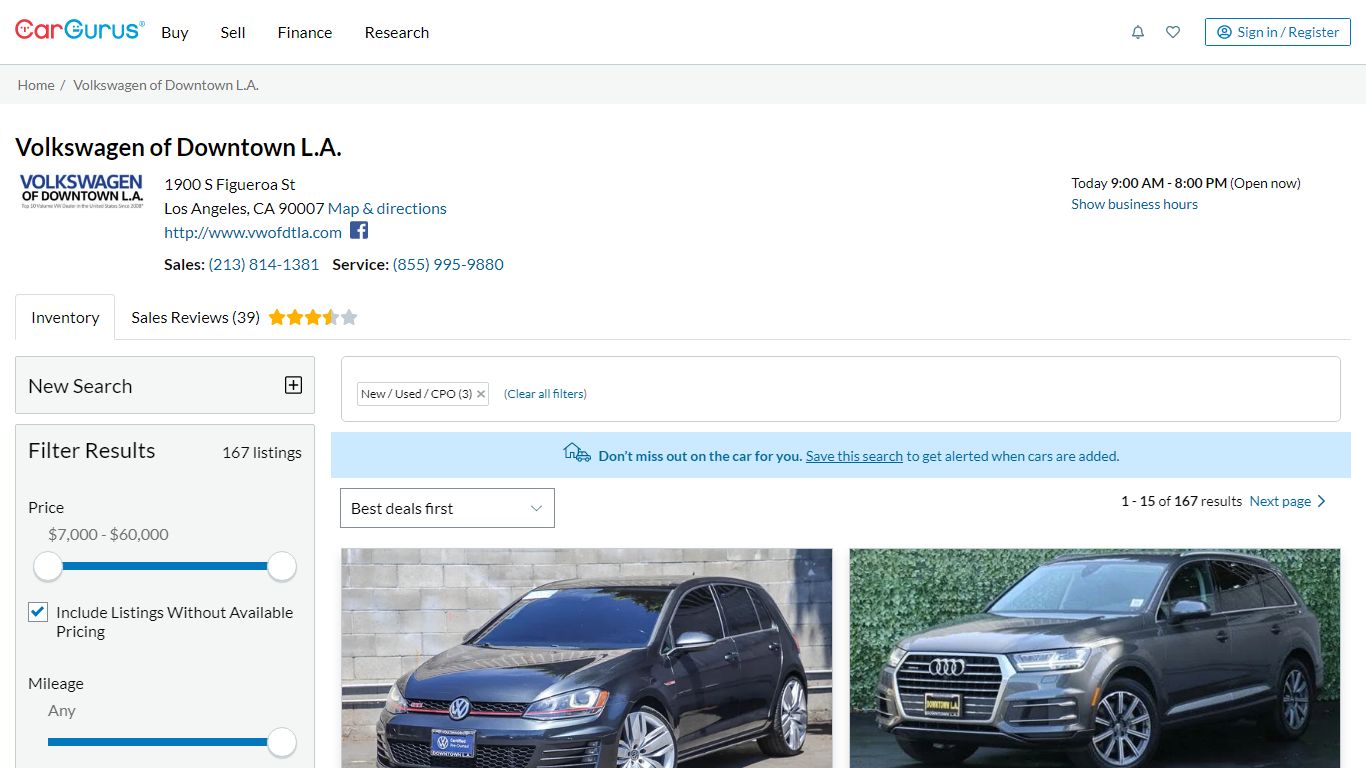The image size is (1366, 768).
Task: Call sales number (213) 814-1381
Action: 264,264
